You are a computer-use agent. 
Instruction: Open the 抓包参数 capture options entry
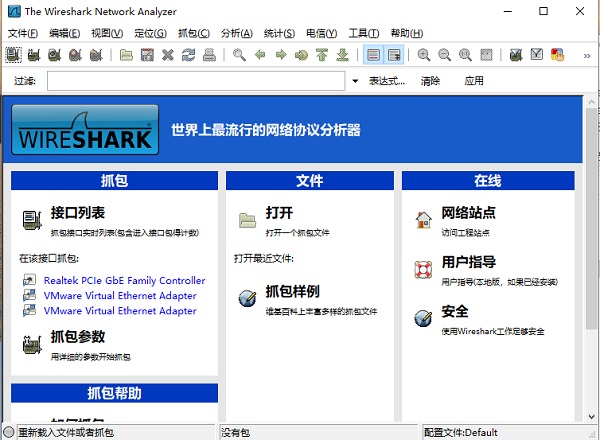(78, 337)
